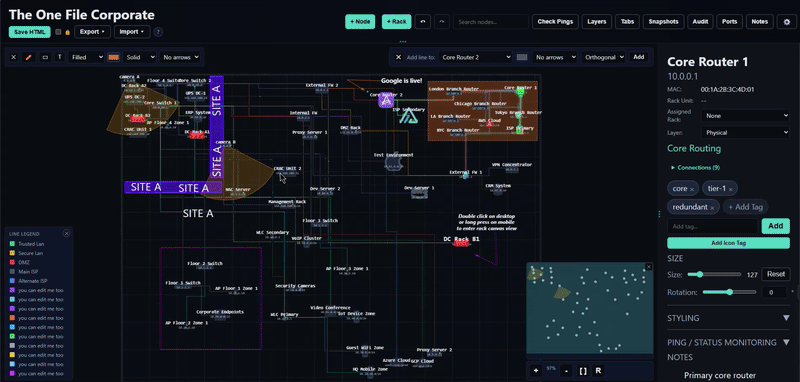
Task: Toggle Secure Lan legend color box
Action: coord(12,253)
